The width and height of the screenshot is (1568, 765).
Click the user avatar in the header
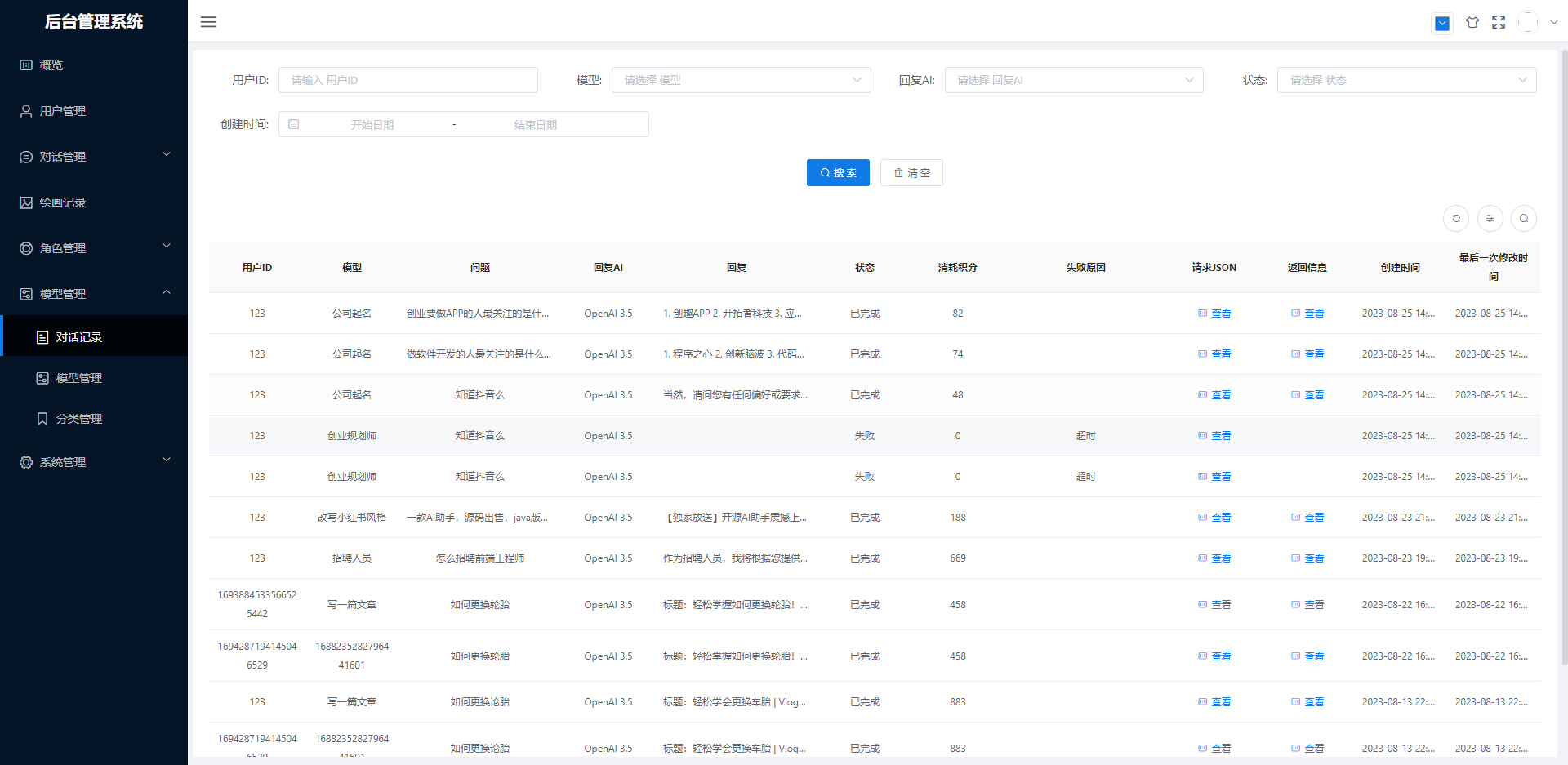[1527, 23]
